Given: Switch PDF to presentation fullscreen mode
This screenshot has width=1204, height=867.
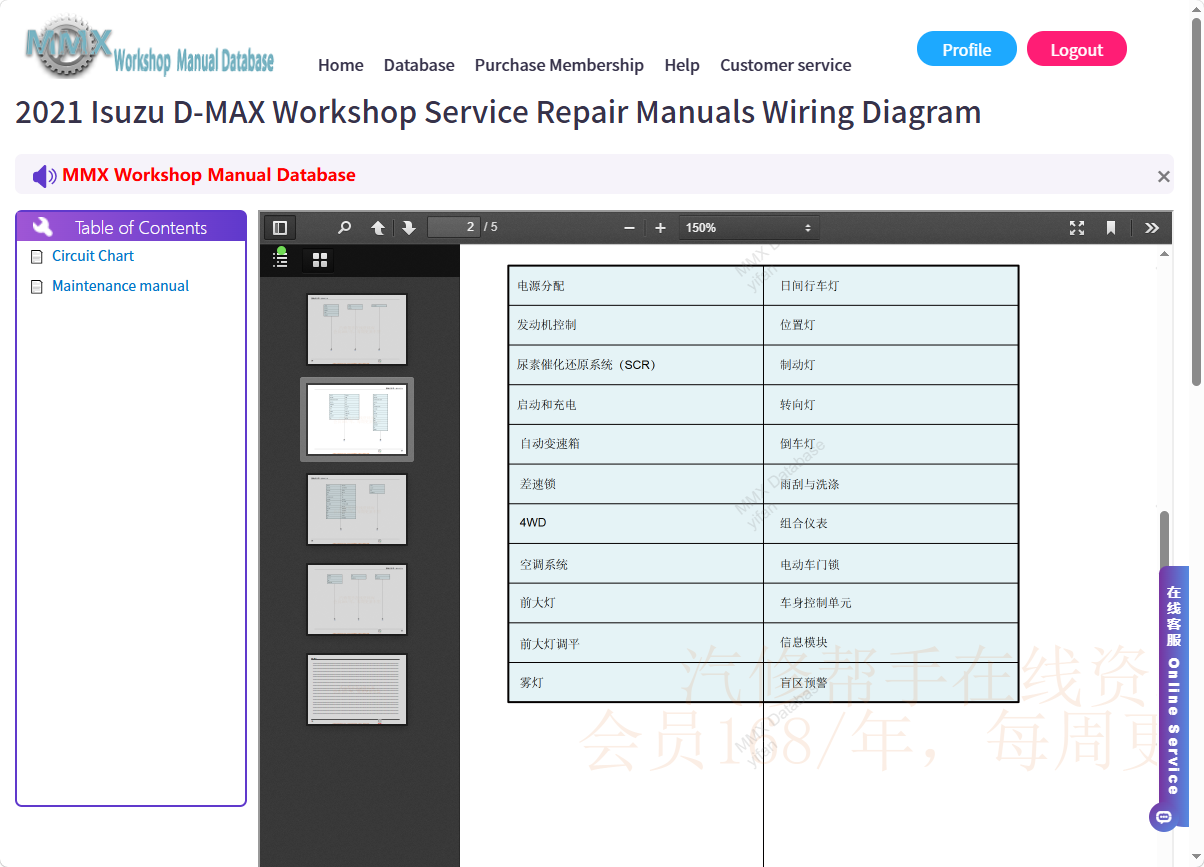Looking at the screenshot, I should [x=1077, y=228].
